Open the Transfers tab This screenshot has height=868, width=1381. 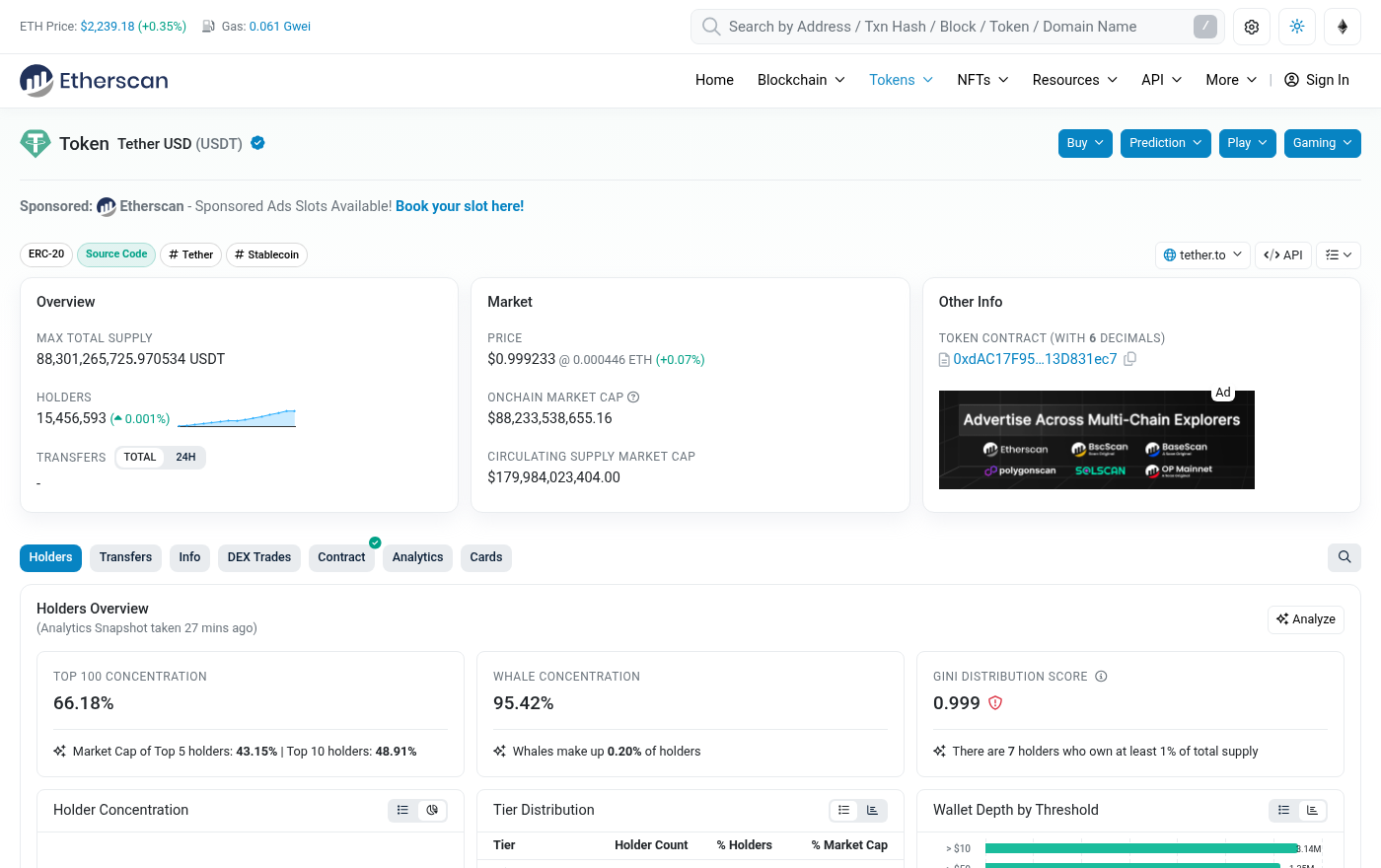click(x=125, y=557)
